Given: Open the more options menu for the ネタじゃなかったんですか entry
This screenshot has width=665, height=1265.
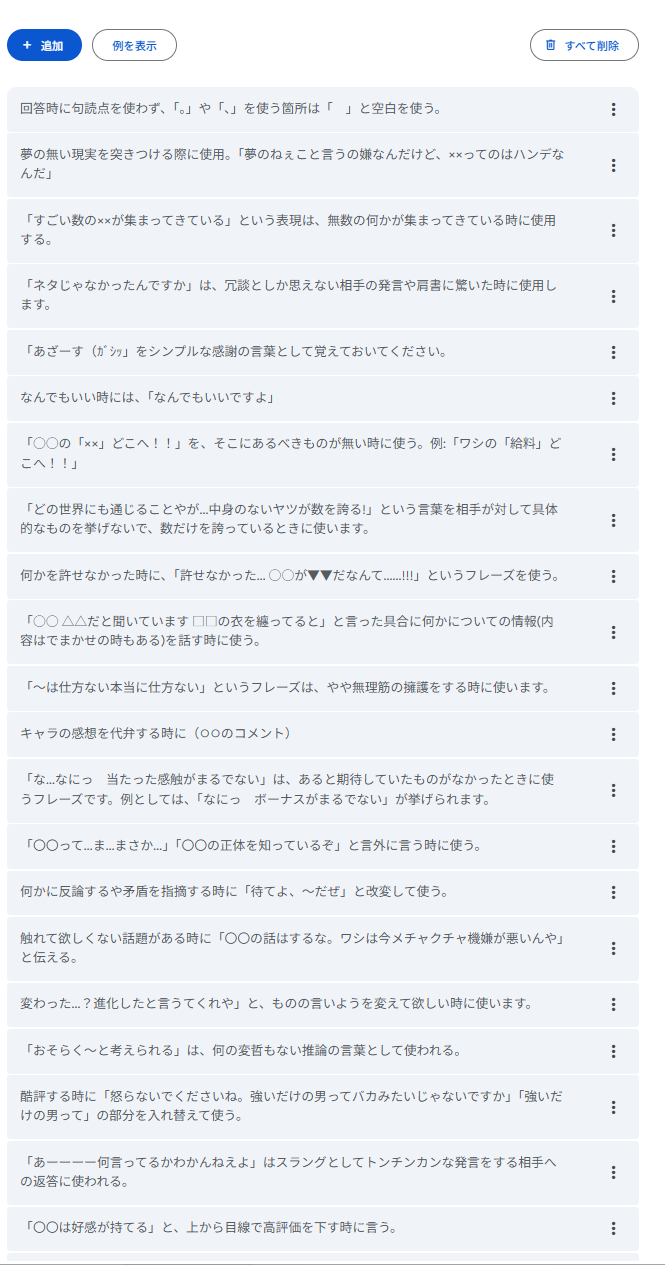Looking at the screenshot, I should click(614, 296).
